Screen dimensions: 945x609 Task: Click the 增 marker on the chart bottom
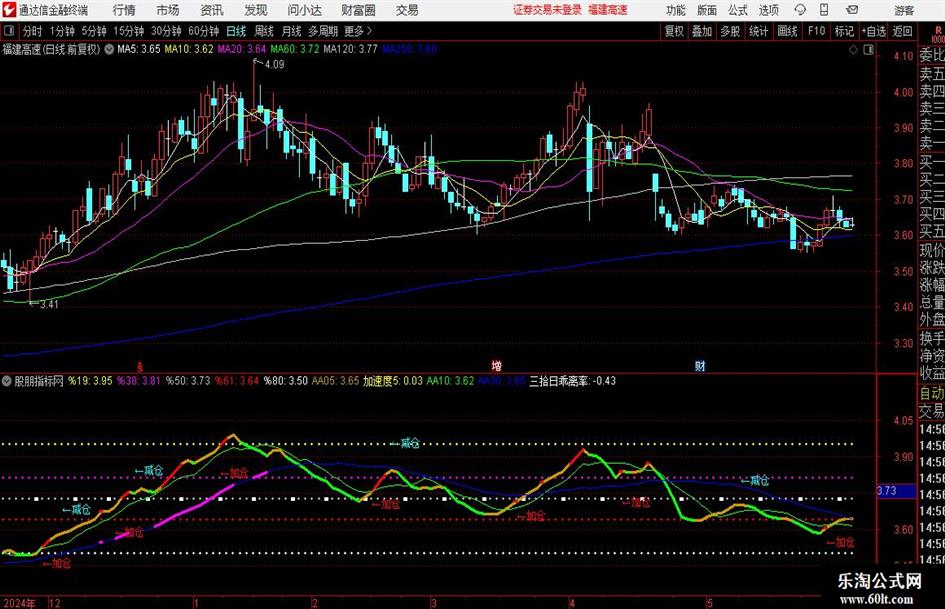pyautogui.click(x=496, y=366)
